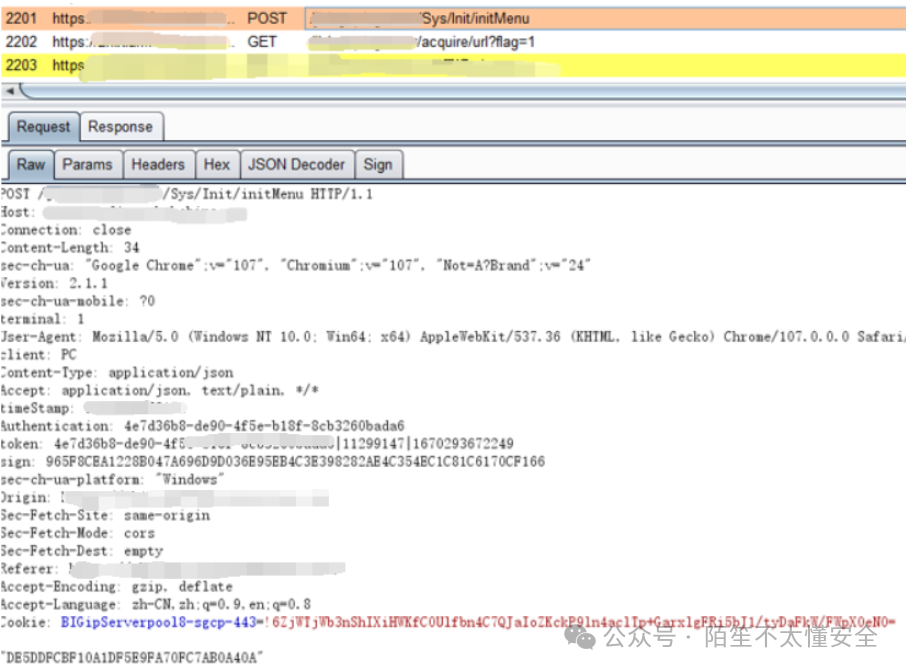This screenshot has height=672, width=906.
Task: Open the Raw view tab
Action: coord(31,165)
